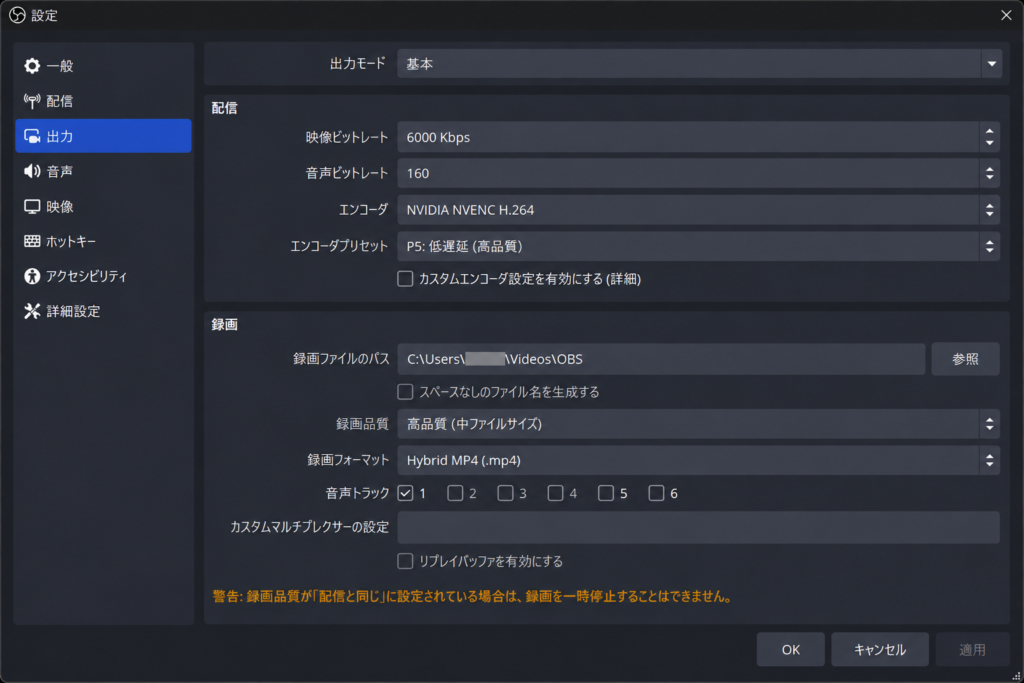Click the キャンセル button
This screenshot has width=1024, height=683.
click(x=880, y=650)
